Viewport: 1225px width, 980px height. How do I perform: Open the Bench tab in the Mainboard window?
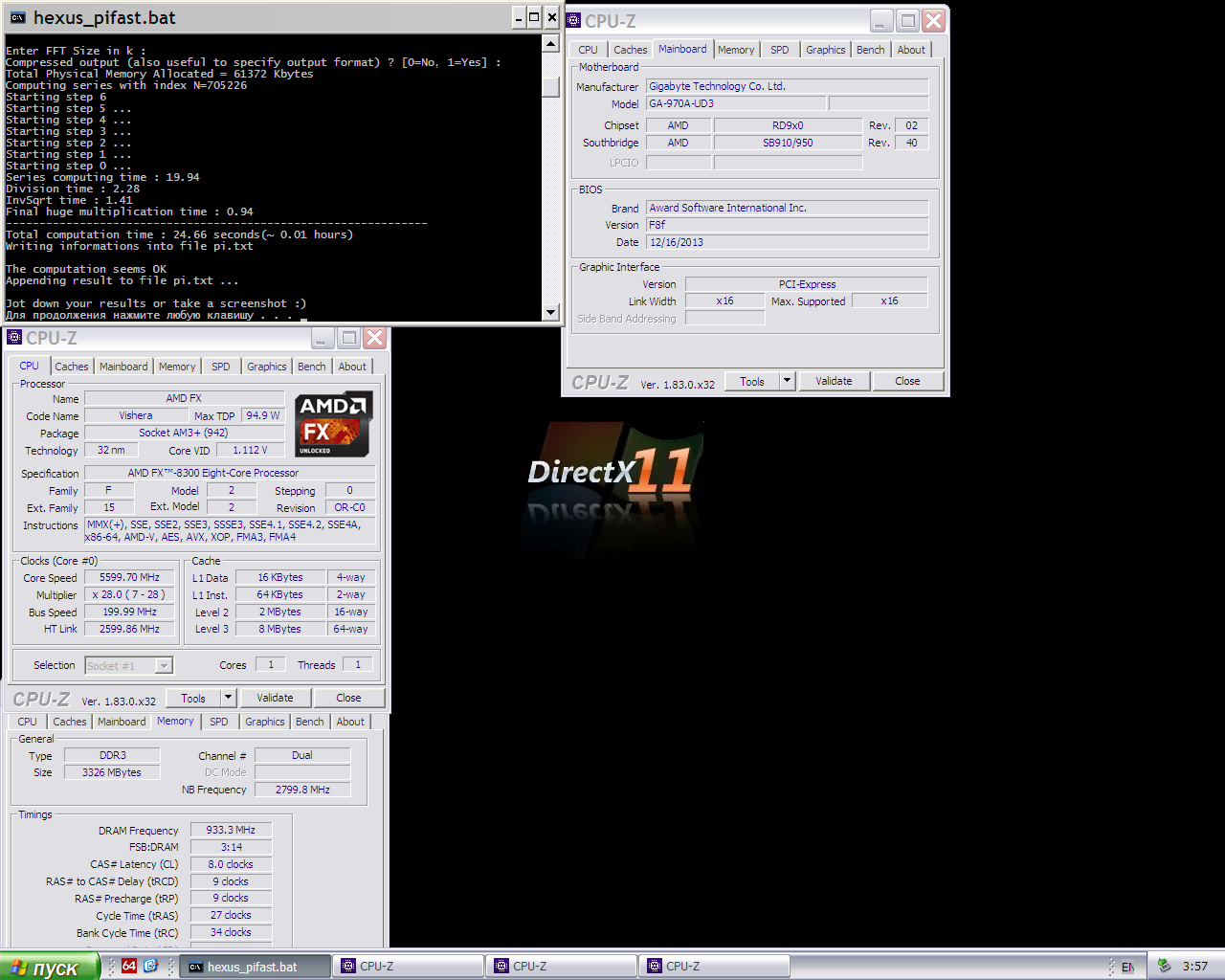870,50
